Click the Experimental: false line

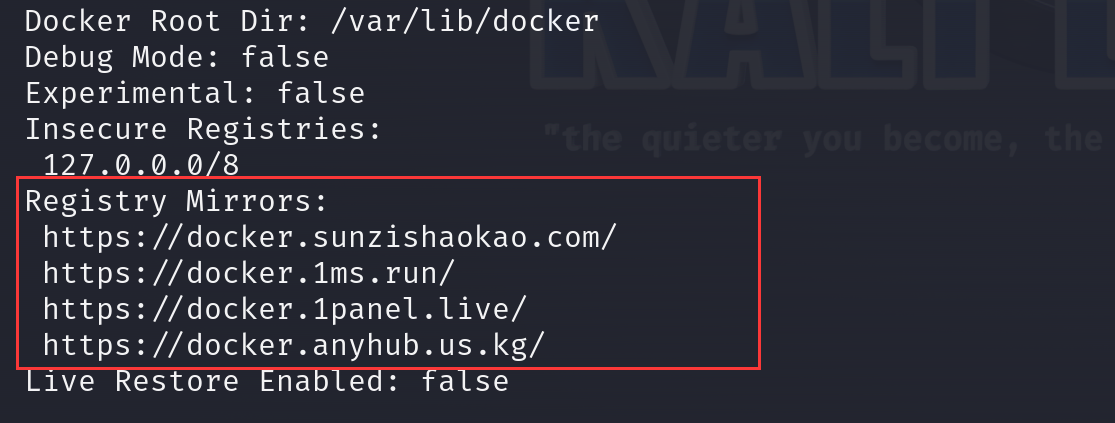pyautogui.click(x=195, y=93)
